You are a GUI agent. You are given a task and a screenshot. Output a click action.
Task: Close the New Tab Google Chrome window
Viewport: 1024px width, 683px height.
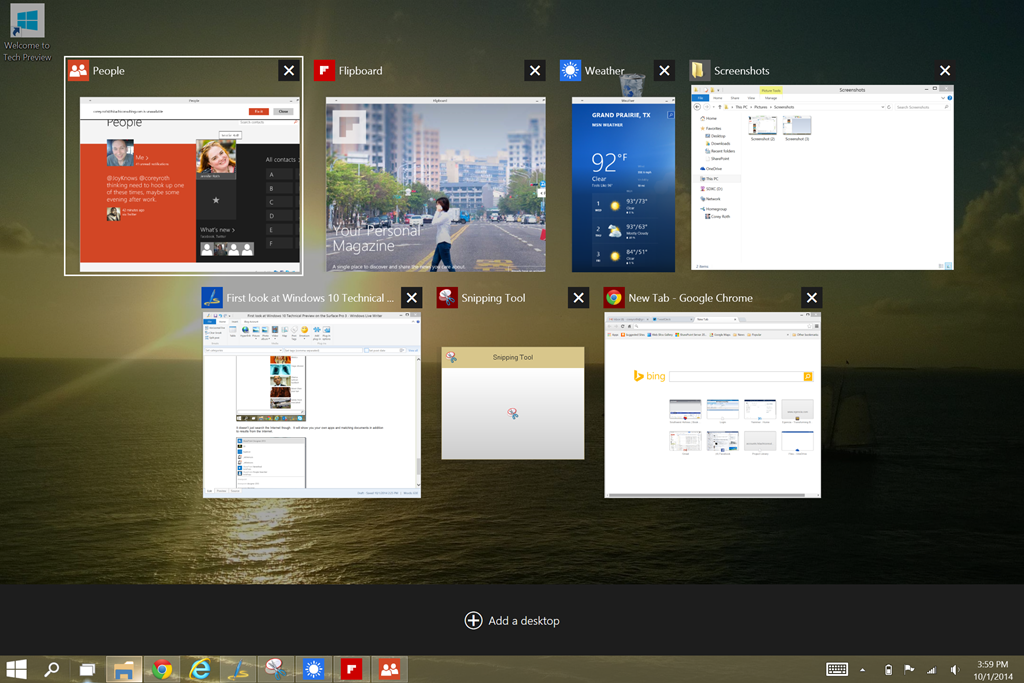coord(811,298)
